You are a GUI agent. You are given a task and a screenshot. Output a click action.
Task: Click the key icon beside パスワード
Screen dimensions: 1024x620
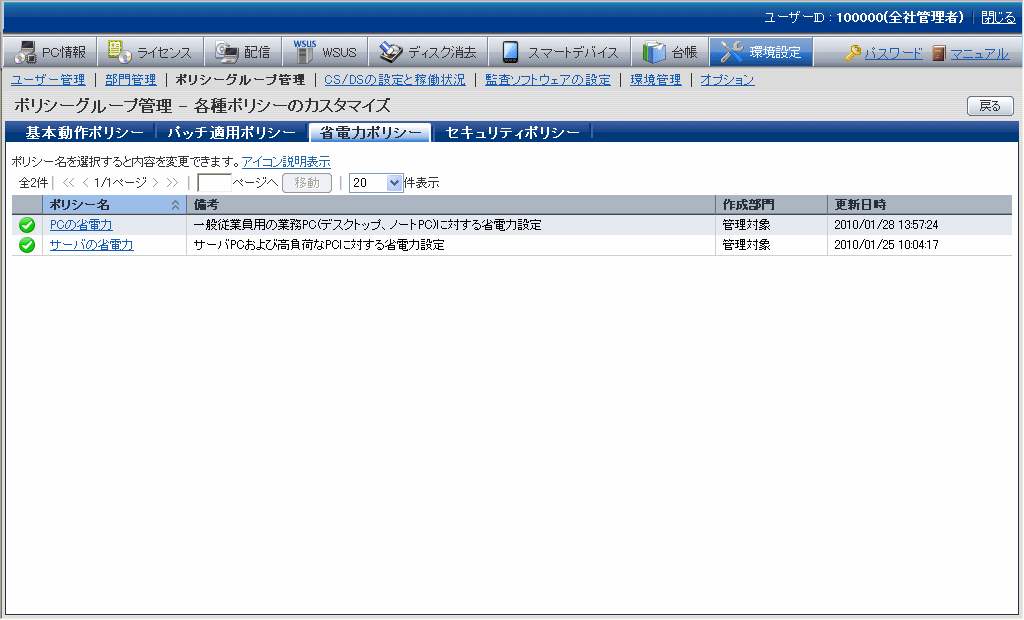852,53
